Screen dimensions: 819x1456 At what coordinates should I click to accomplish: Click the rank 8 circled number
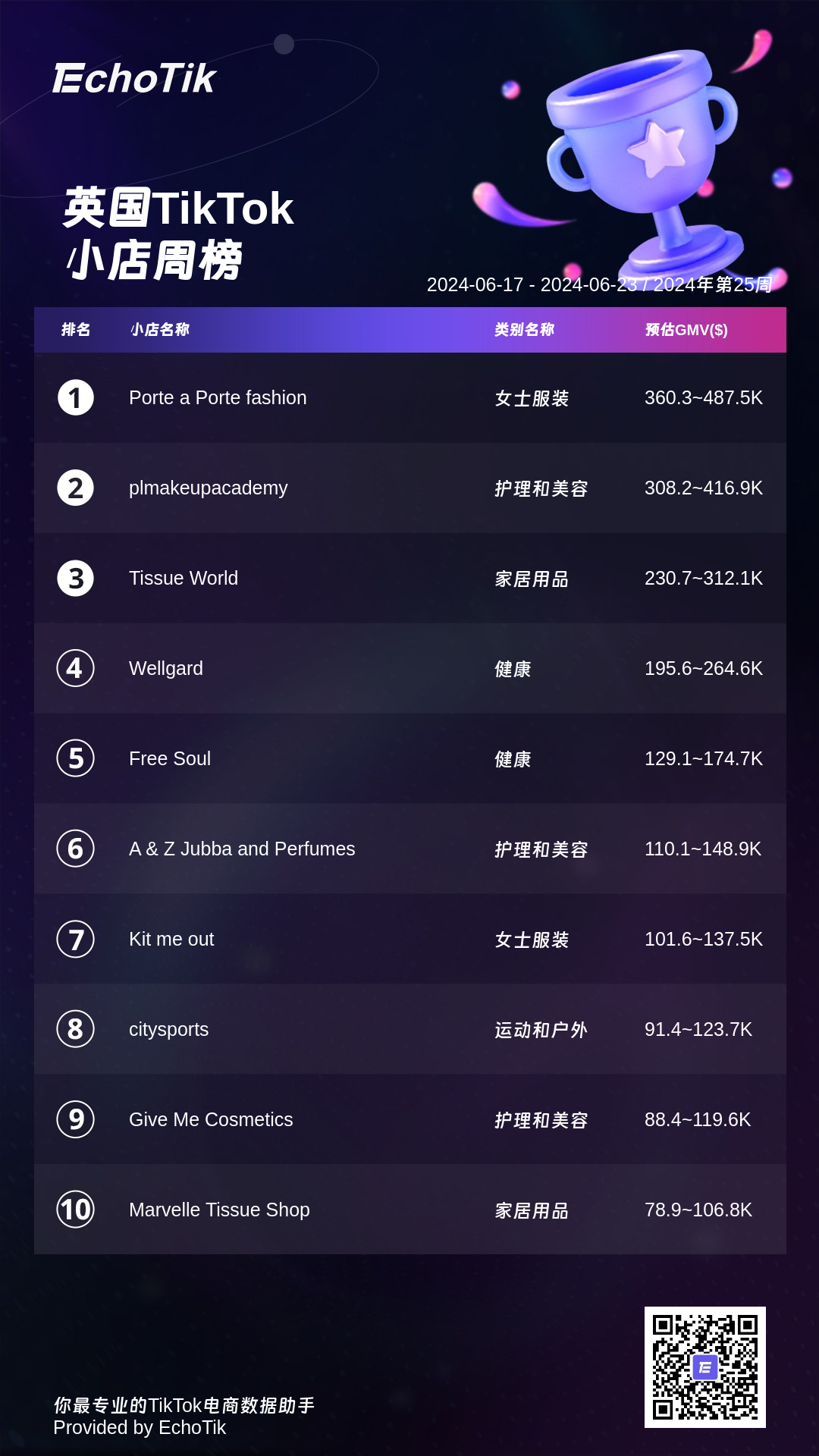[x=76, y=1029]
